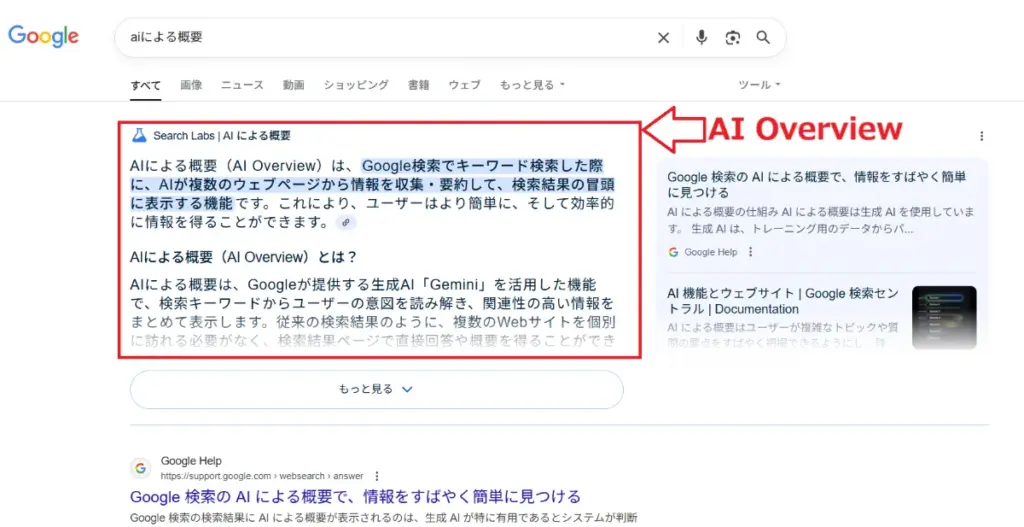
Task: Click the magnifying glass search icon
Action: pos(763,38)
